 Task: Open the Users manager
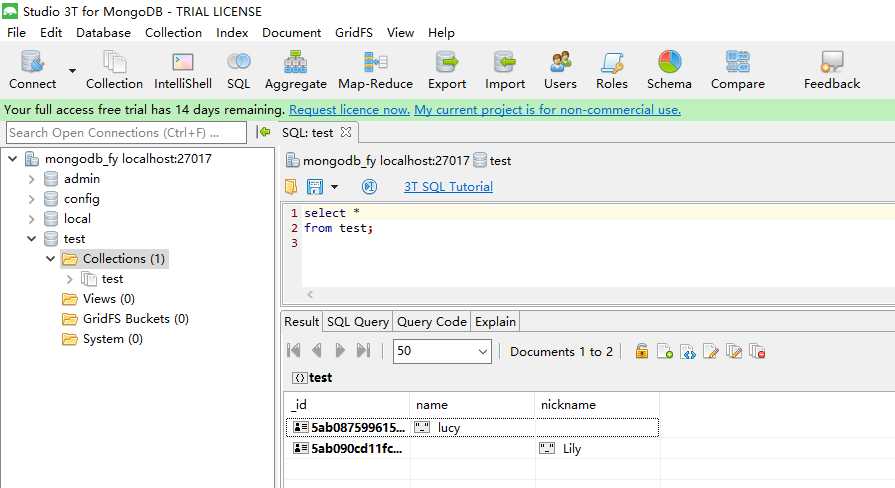pos(560,70)
